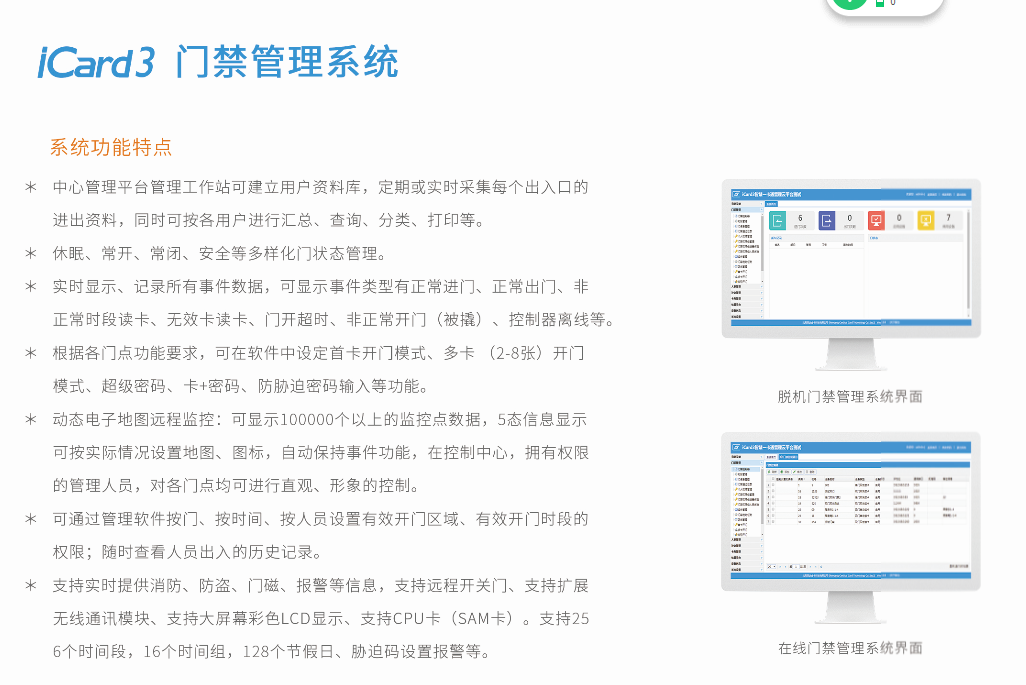Click the green circular check icon at page top
The image size is (1026, 685).
[848, 2]
